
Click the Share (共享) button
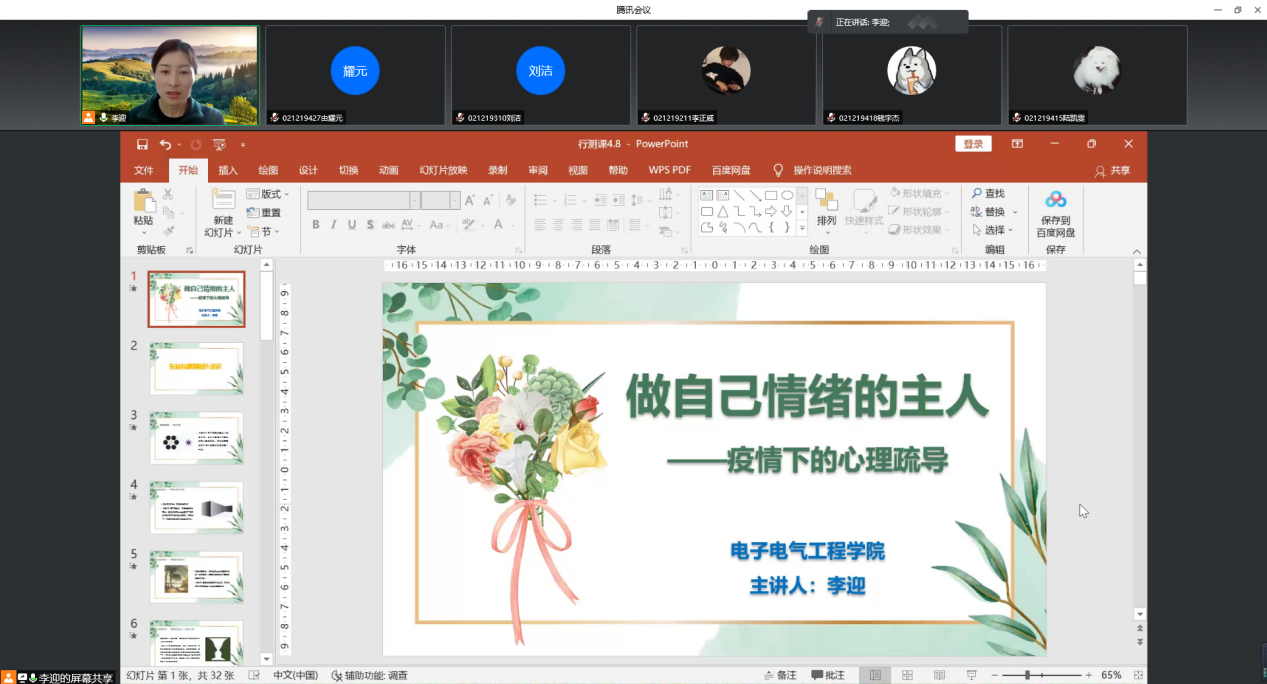click(1113, 171)
